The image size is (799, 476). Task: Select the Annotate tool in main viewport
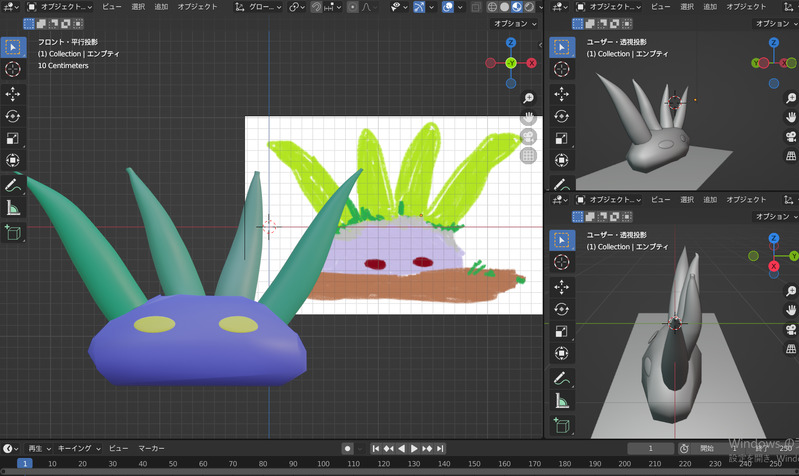(13, 185)
